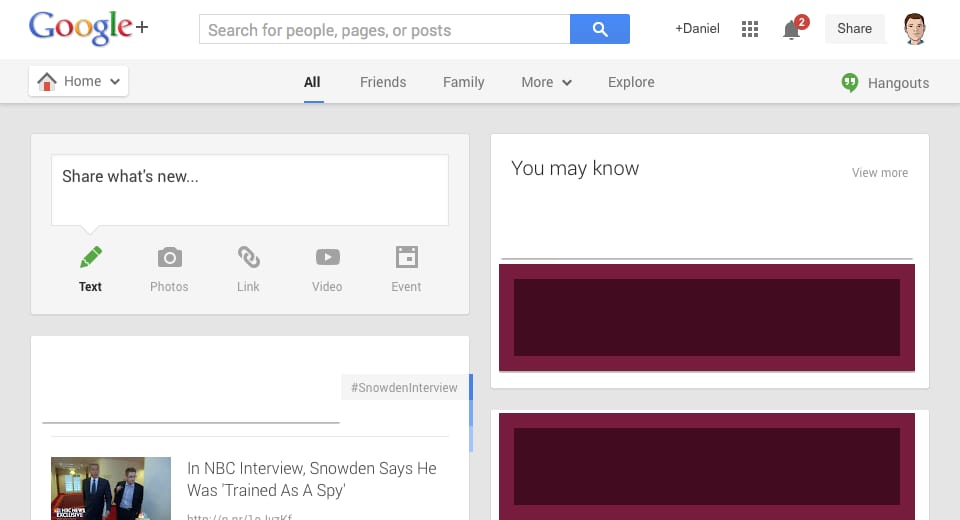960x520 pixels.
Task: Click the blue search magnifier button
Action: point(599,29)
